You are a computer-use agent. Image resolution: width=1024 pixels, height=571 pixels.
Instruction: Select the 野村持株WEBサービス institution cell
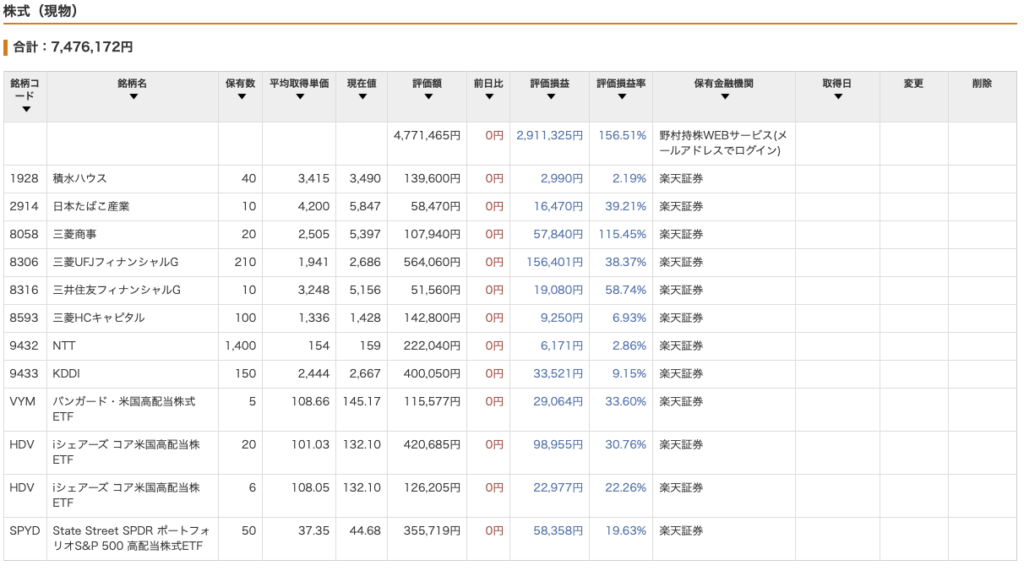point(723,143)
